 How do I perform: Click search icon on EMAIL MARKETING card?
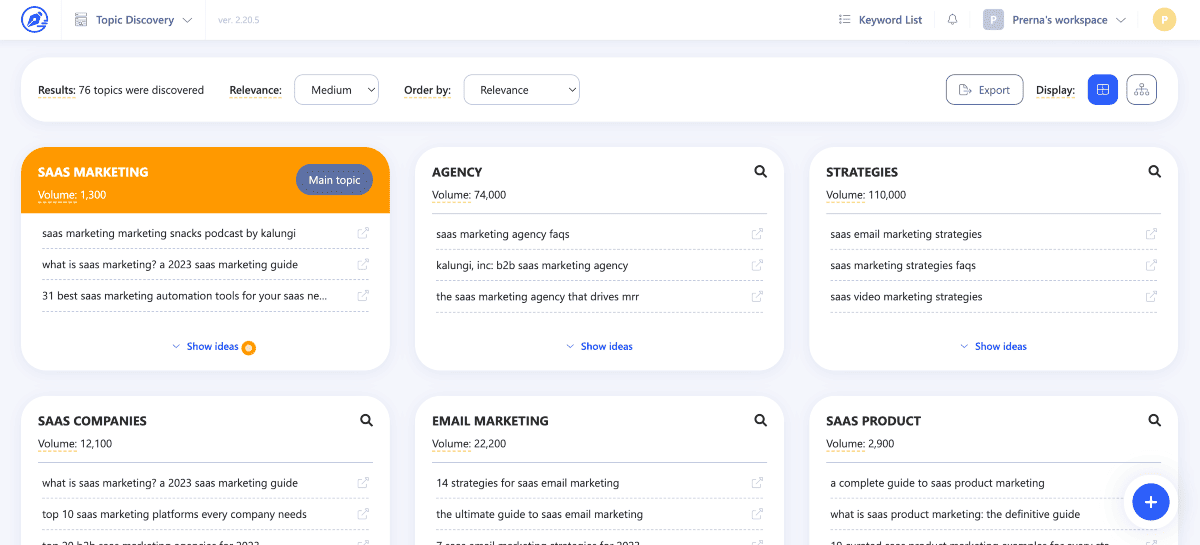pyautogui.click(x=760, y=421)
